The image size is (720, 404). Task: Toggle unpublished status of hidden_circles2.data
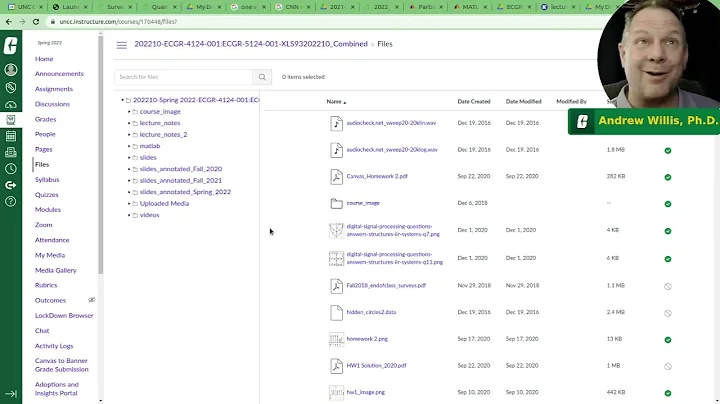668,312
